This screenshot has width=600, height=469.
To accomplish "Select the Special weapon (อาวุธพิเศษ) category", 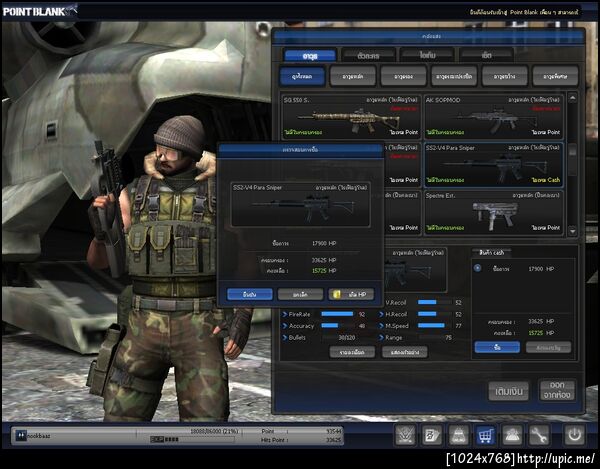I will (x=555, y=76).
